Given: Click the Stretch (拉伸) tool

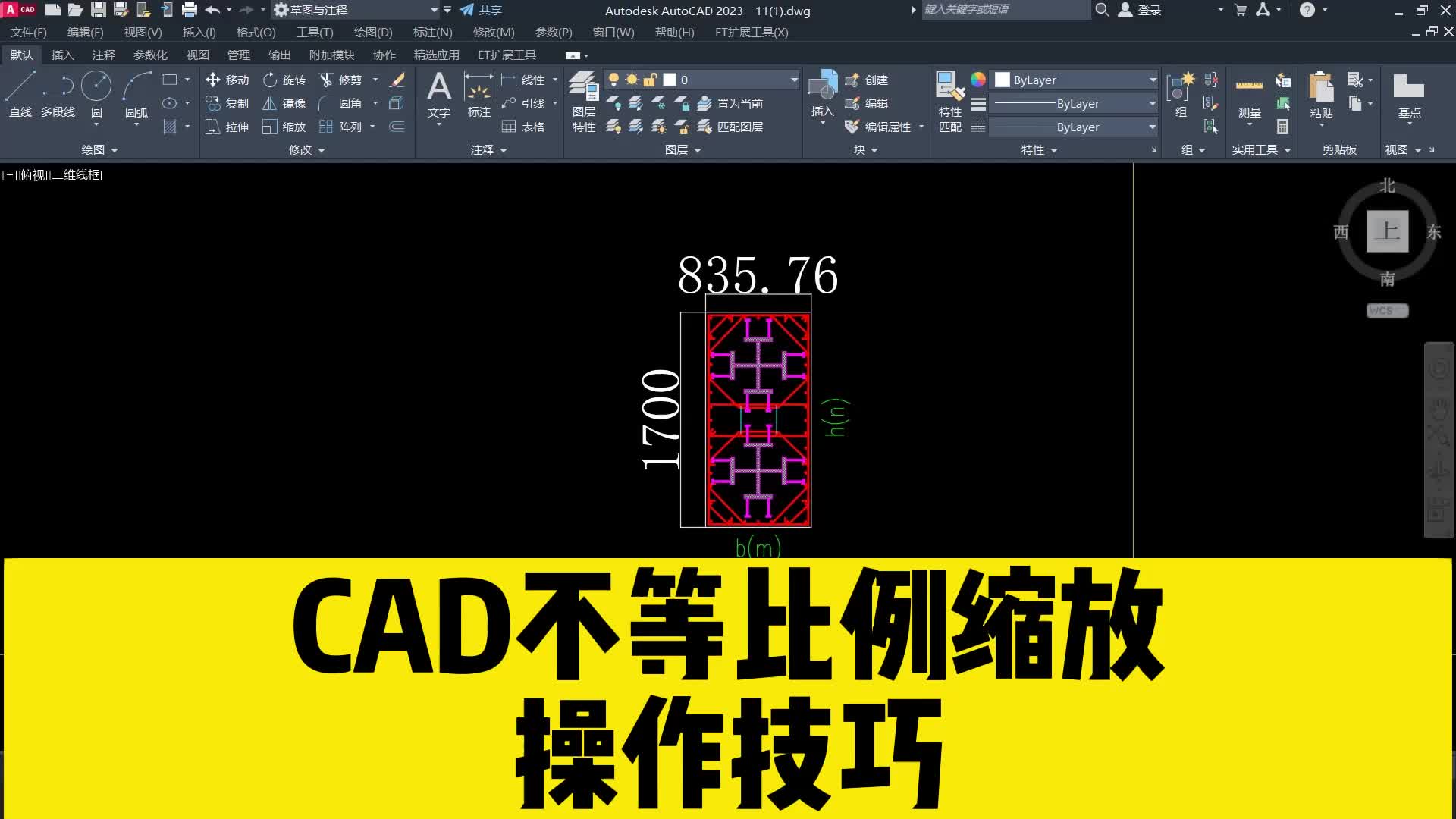Looking at the screenshot, I should [x=227, y=127].
